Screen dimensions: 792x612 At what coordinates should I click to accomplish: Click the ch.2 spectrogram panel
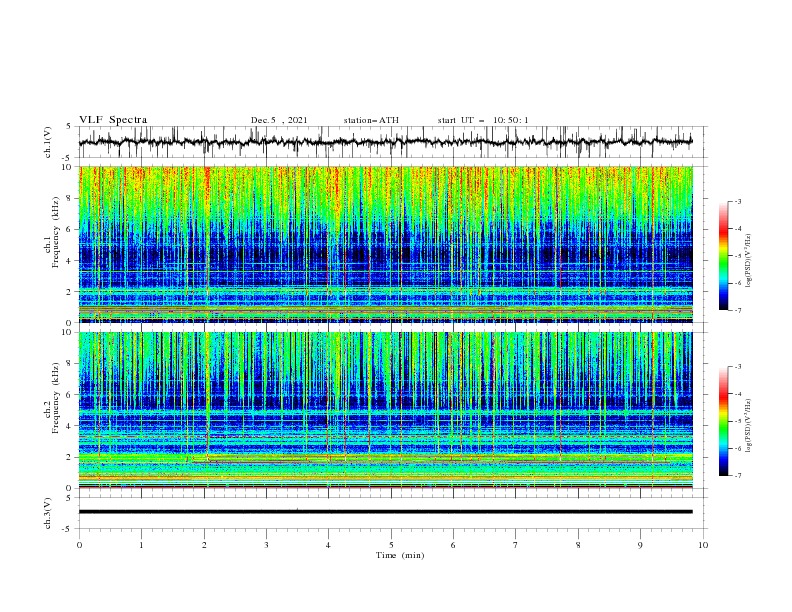coord(386,410)
